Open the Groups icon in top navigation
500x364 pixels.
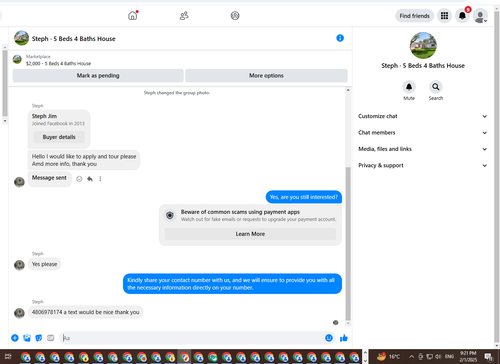coord(235,15)
